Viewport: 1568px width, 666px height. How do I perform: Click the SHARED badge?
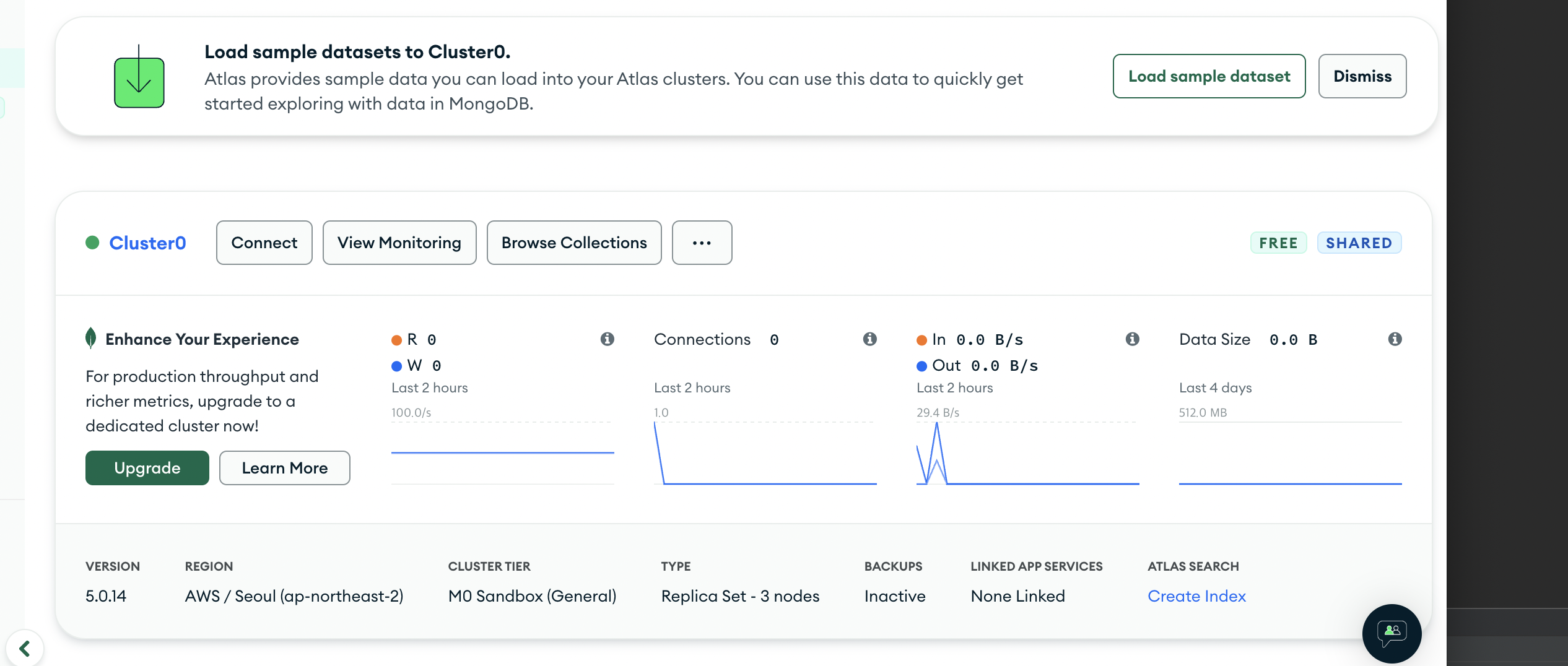click(1359, 243)
